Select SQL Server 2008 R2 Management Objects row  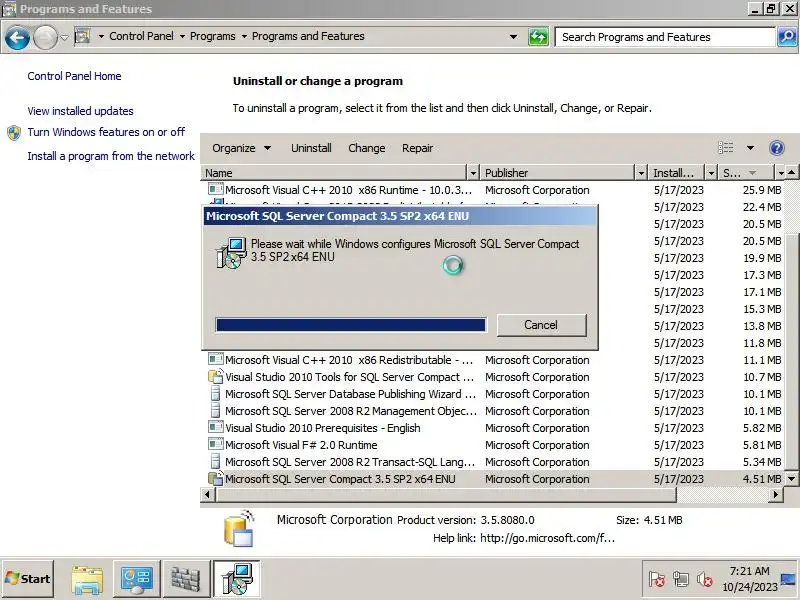click(x=494, y=411)
